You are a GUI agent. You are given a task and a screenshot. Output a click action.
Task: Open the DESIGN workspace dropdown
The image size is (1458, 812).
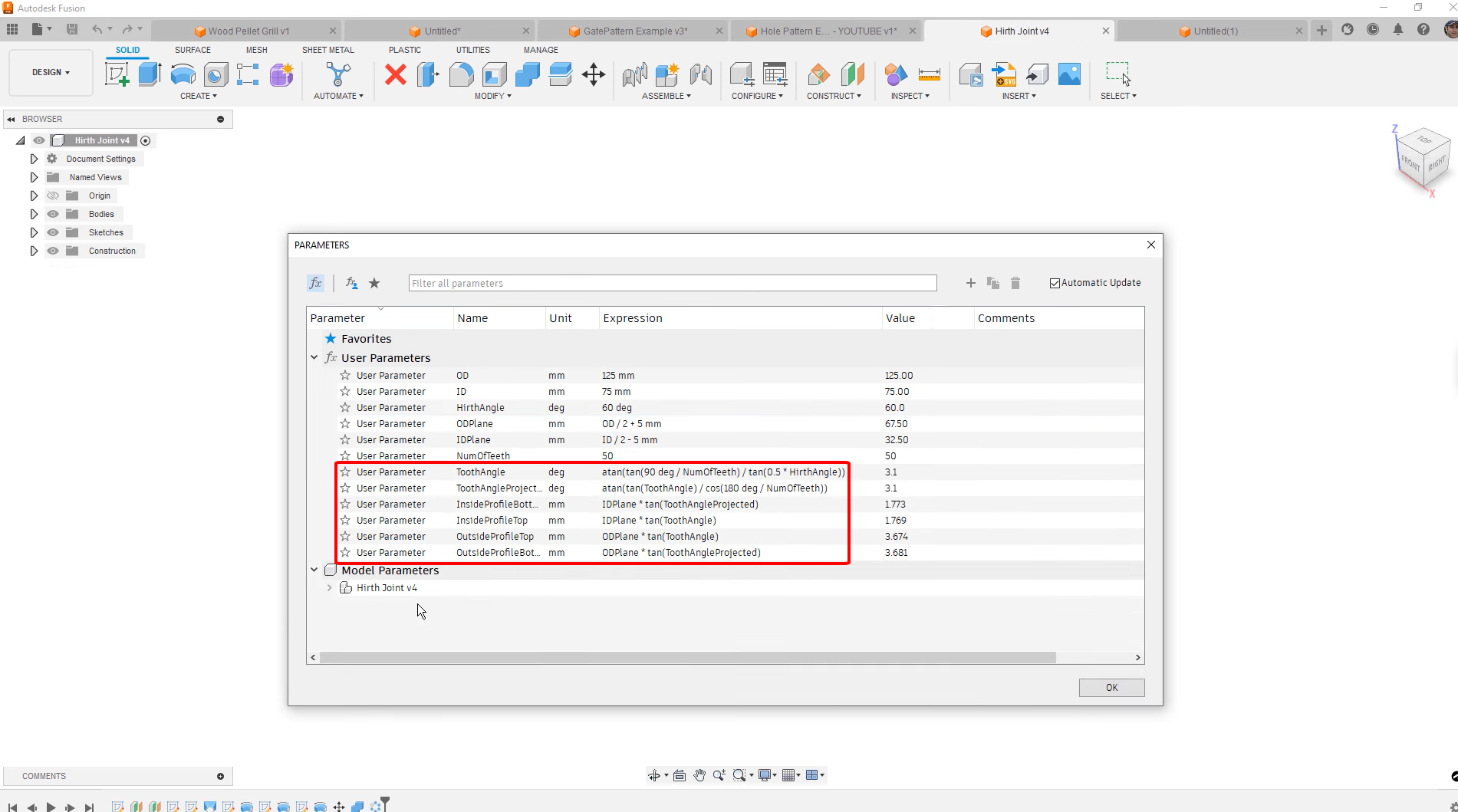coord(51,72)
